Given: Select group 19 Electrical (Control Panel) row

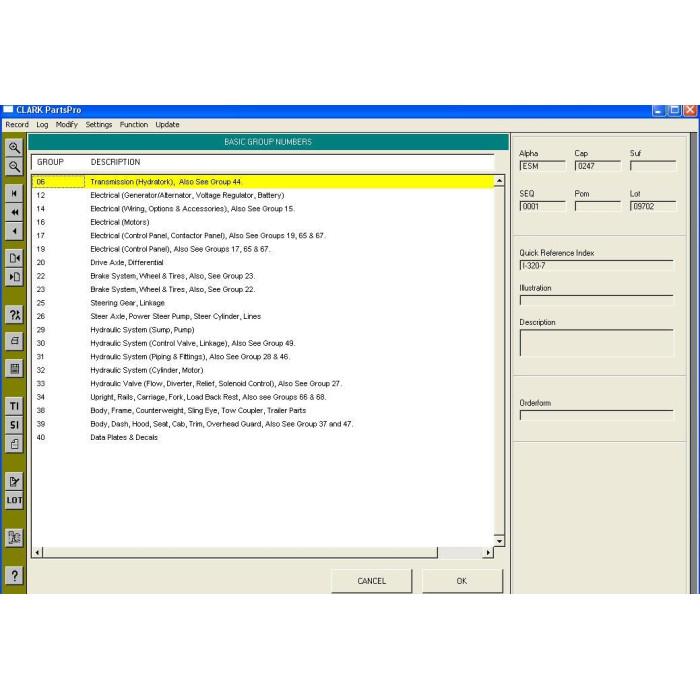Looking at the screenshot, I should [263, 249].
